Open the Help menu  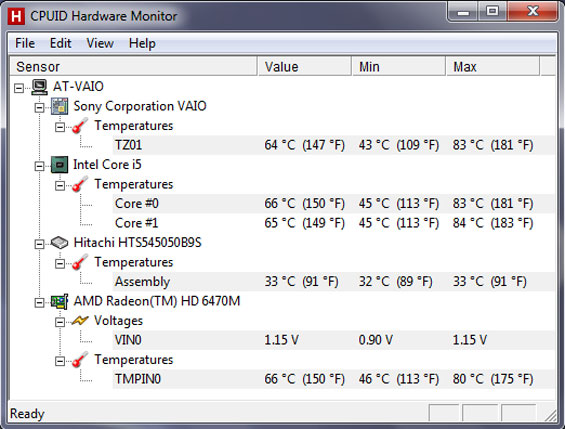(x=142, y=43)
